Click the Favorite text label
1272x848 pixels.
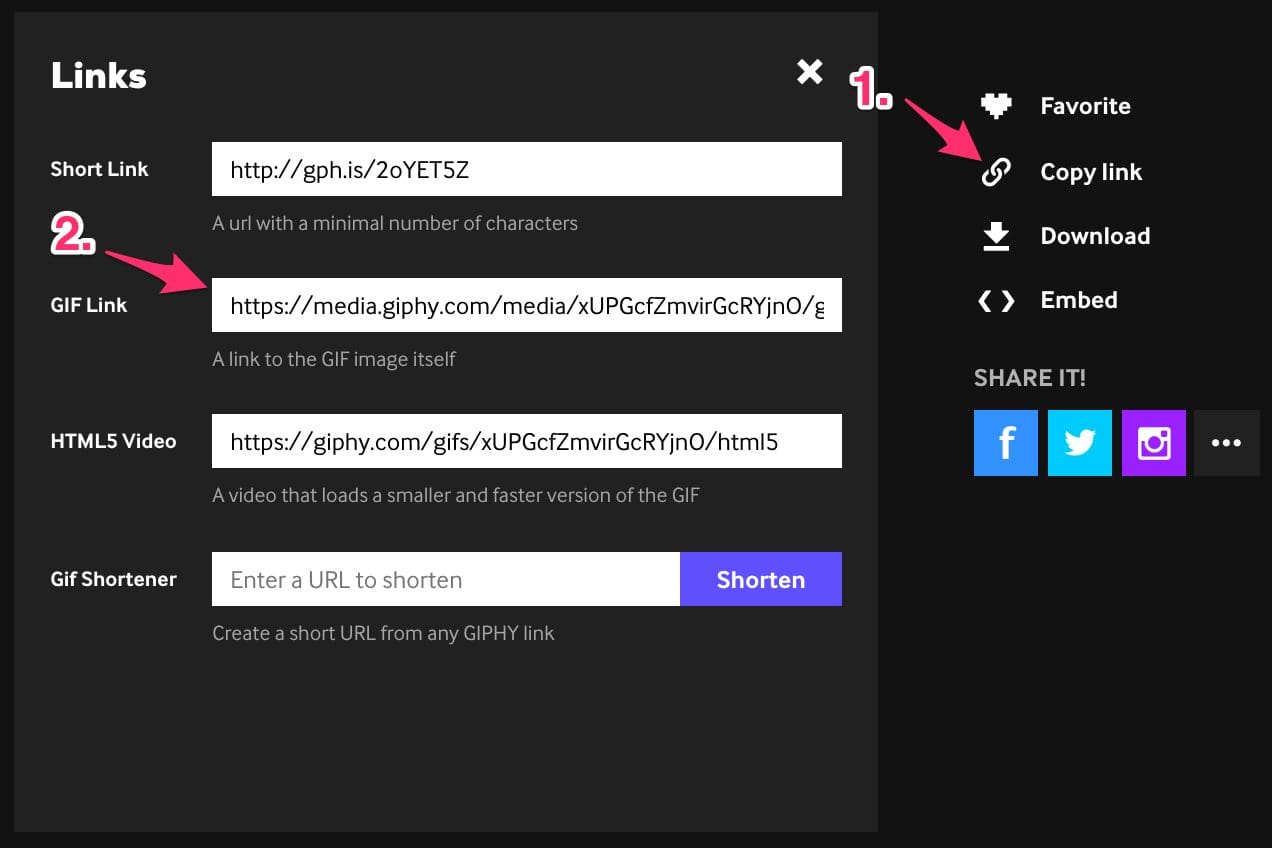tap(1086, 105)
